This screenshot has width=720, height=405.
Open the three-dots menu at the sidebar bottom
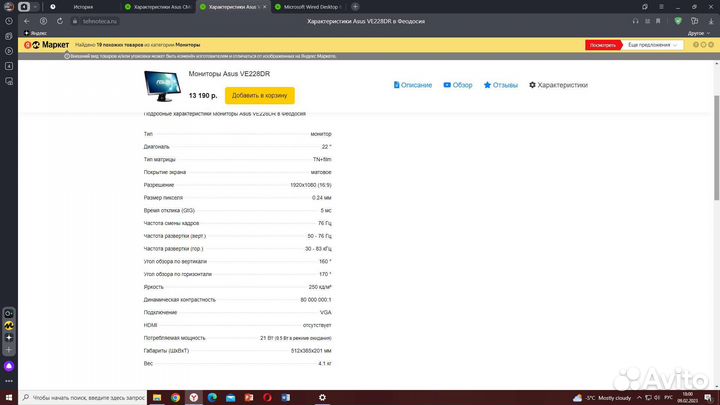[9, 381]
